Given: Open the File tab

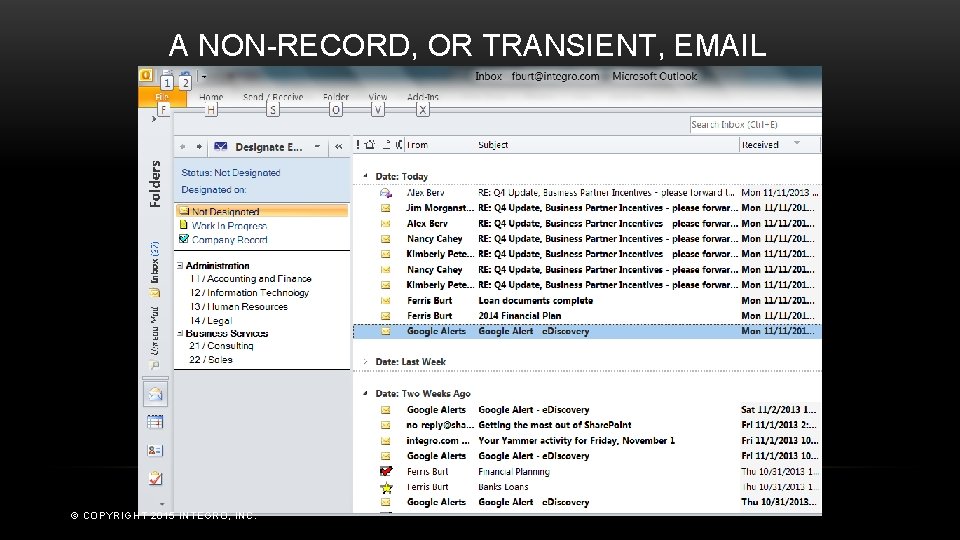Looking at the screenshot, I should (162, 97).
